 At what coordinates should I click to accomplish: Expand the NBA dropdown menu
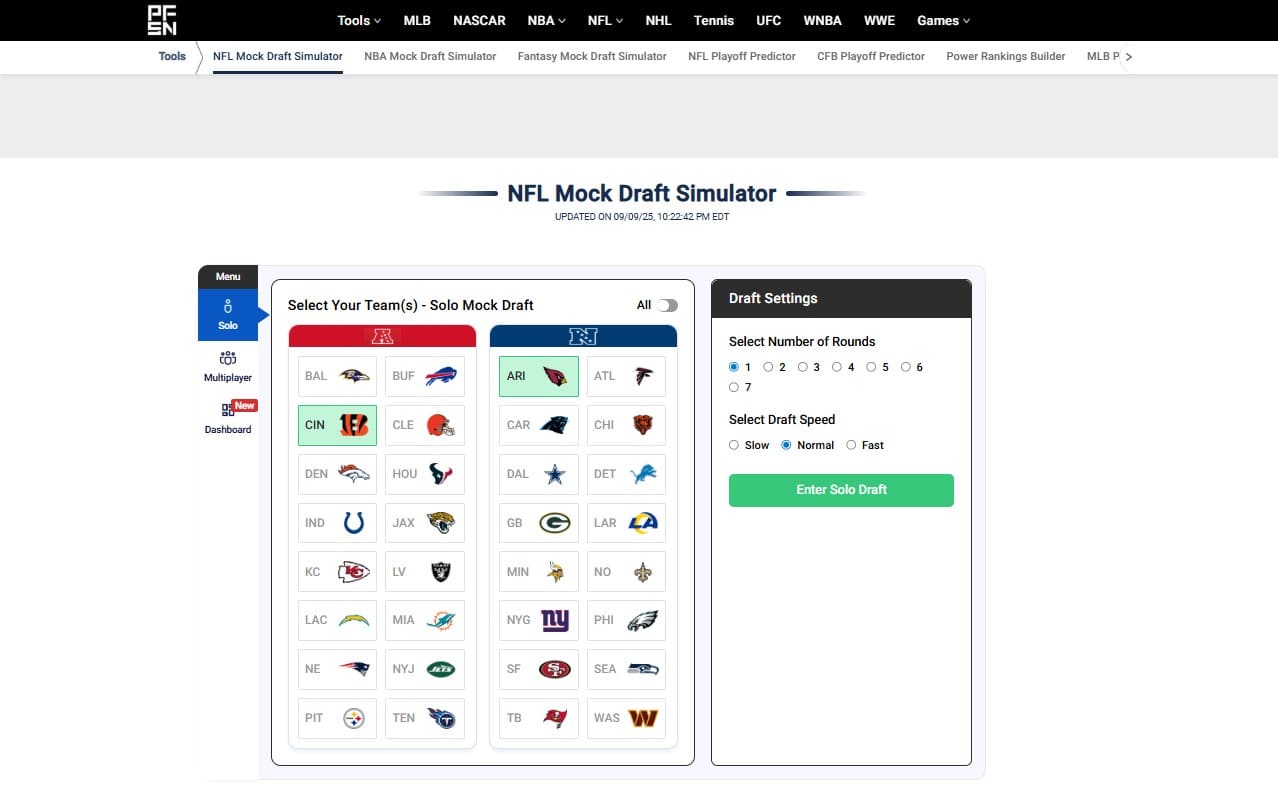546,20
